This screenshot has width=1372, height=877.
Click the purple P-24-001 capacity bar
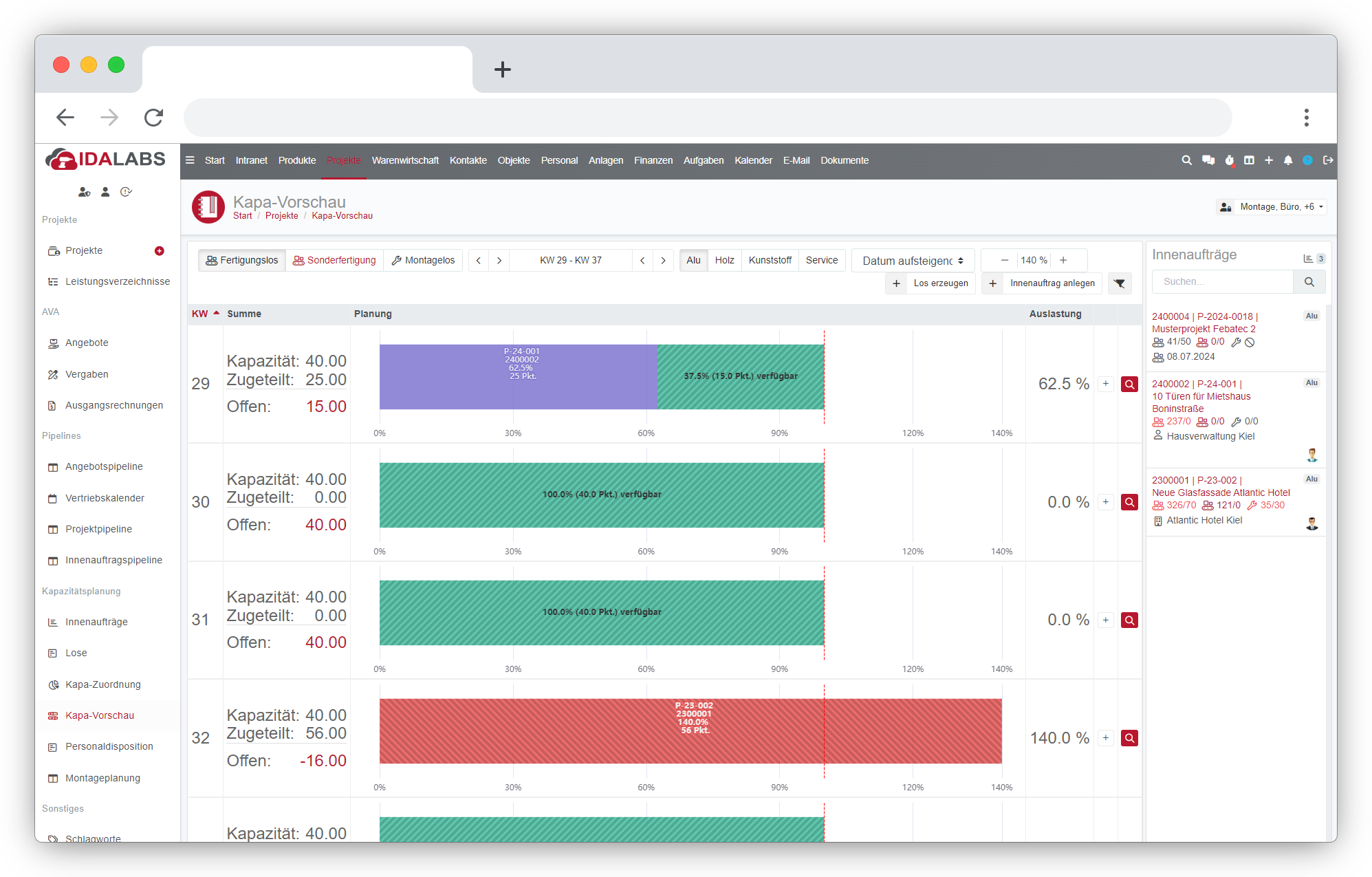518,377
